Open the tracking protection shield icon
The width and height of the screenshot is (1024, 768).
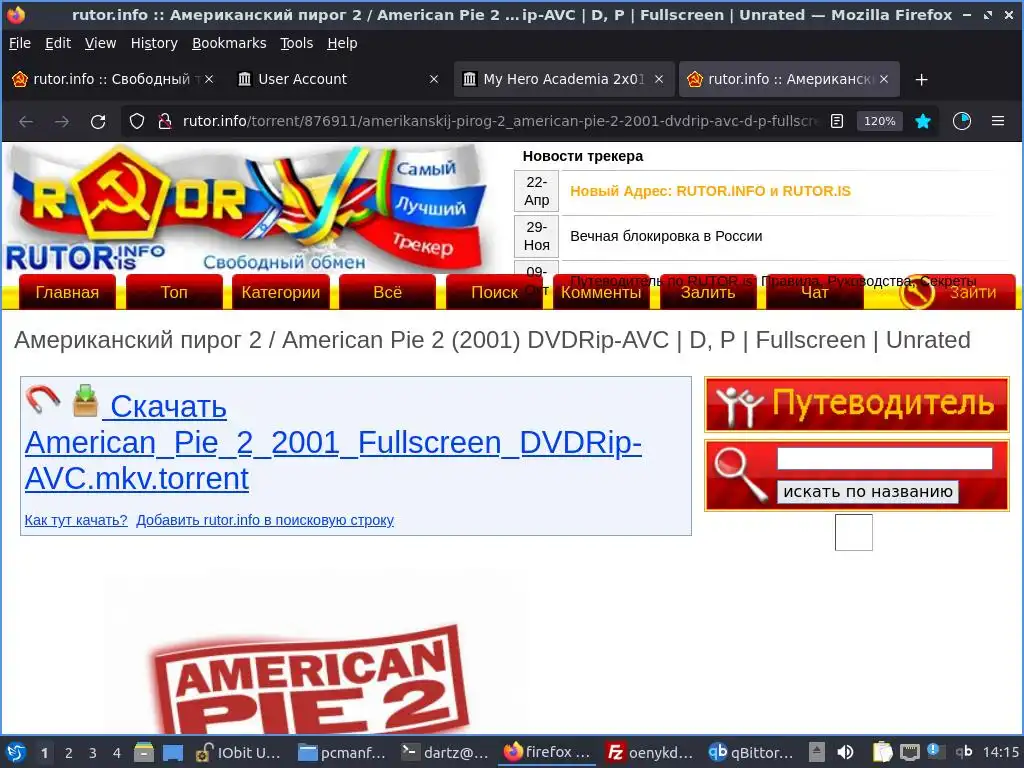136,121
